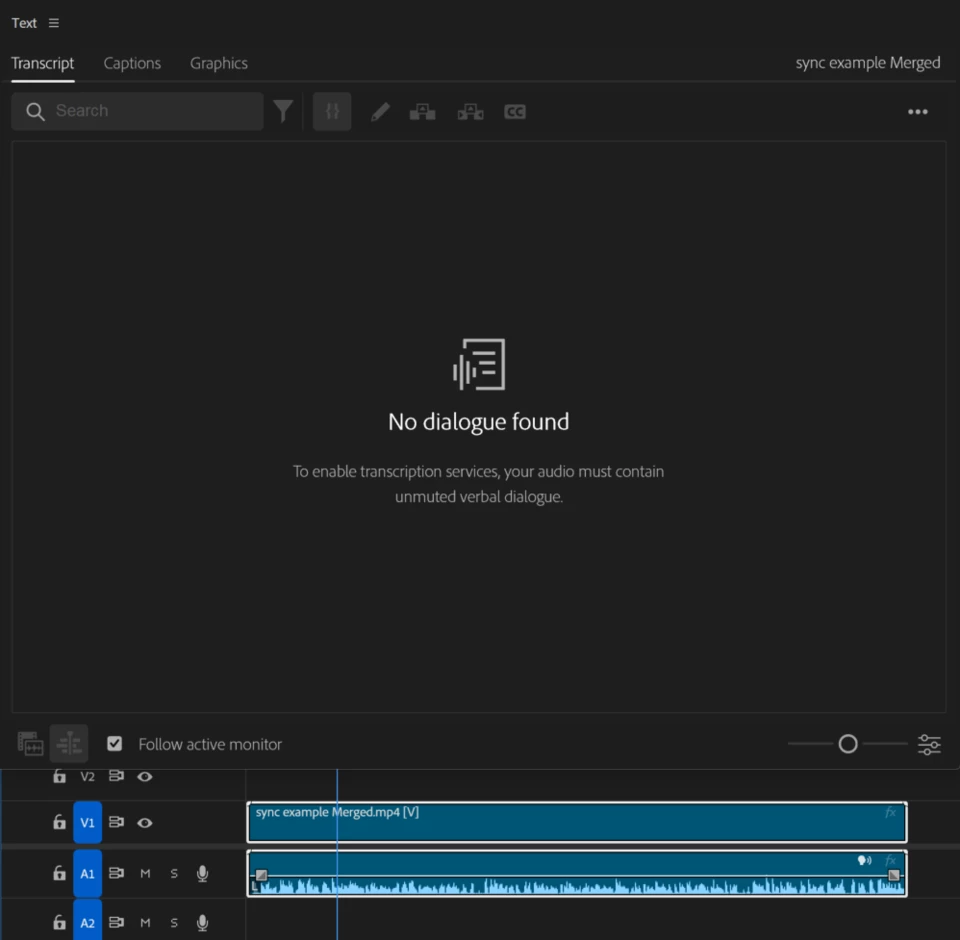Toggle sync lock on track A2
The image size is (960, 940).
pos(116,922)
